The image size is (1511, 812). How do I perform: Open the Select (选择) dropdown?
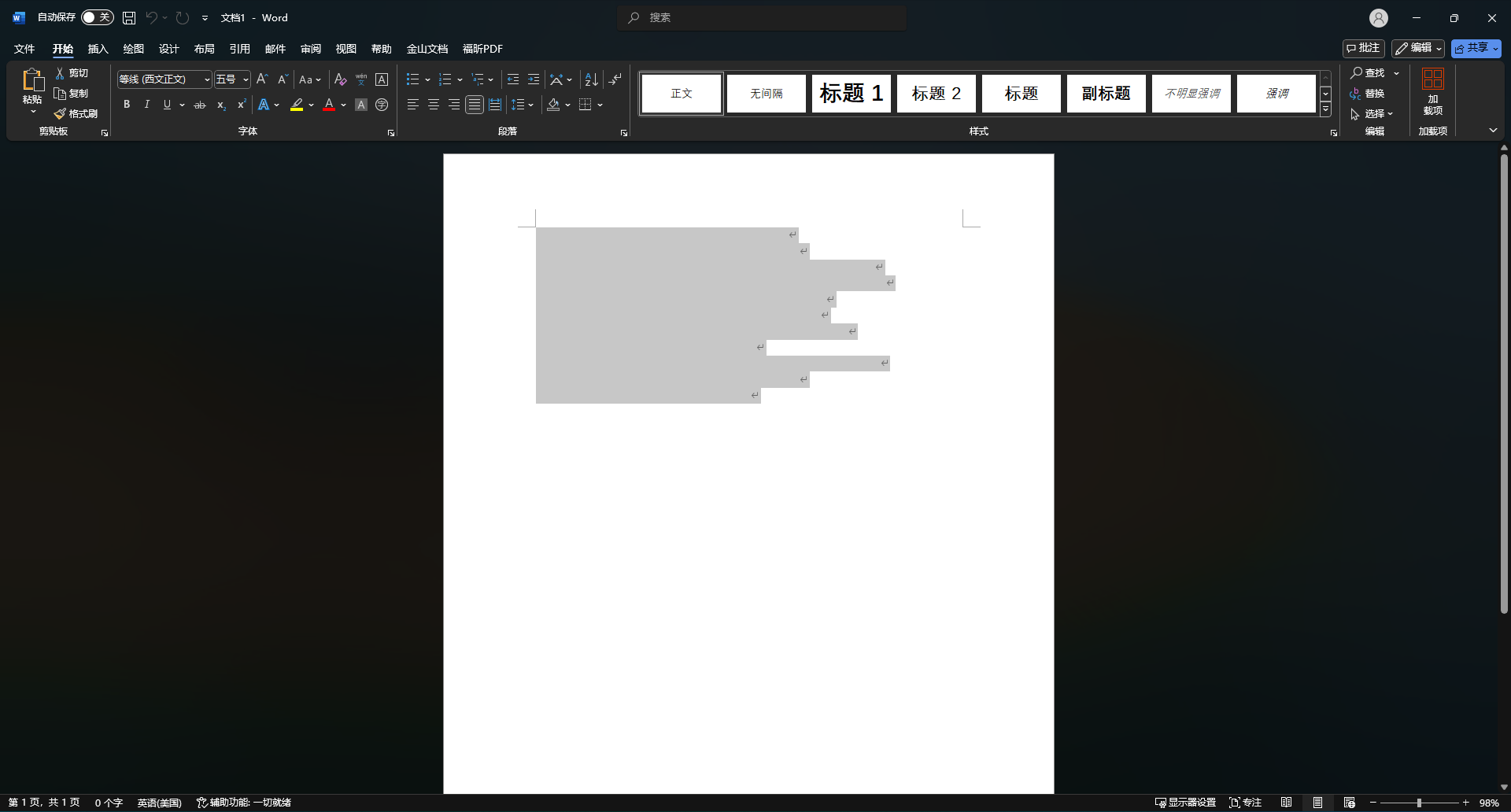click(x=1372, y=114)
